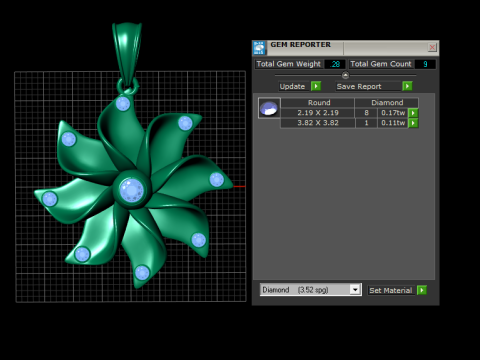
Task: Click the green arrow on the 0.11tw row
Action: click(x=413, y=123)
